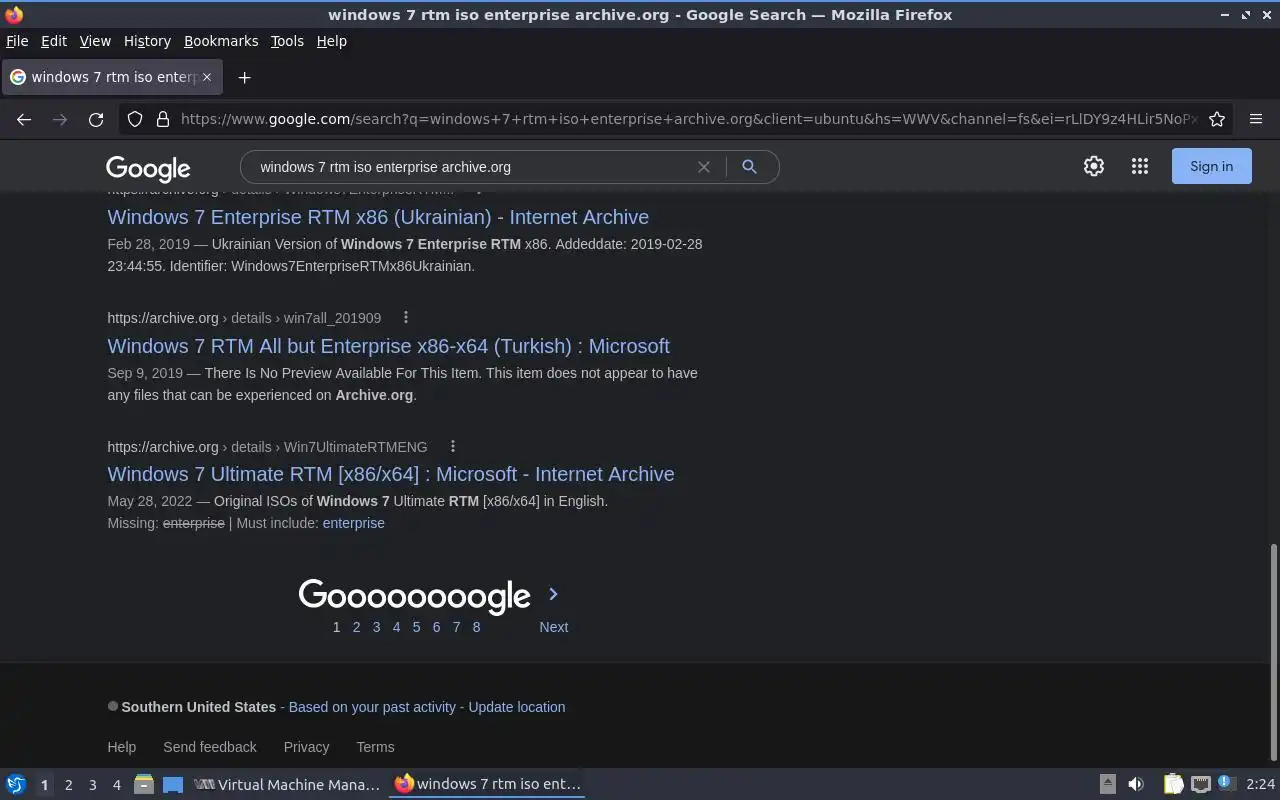Click the network status tray icon
1280x800 pixels.
(x=1201, y=784)
